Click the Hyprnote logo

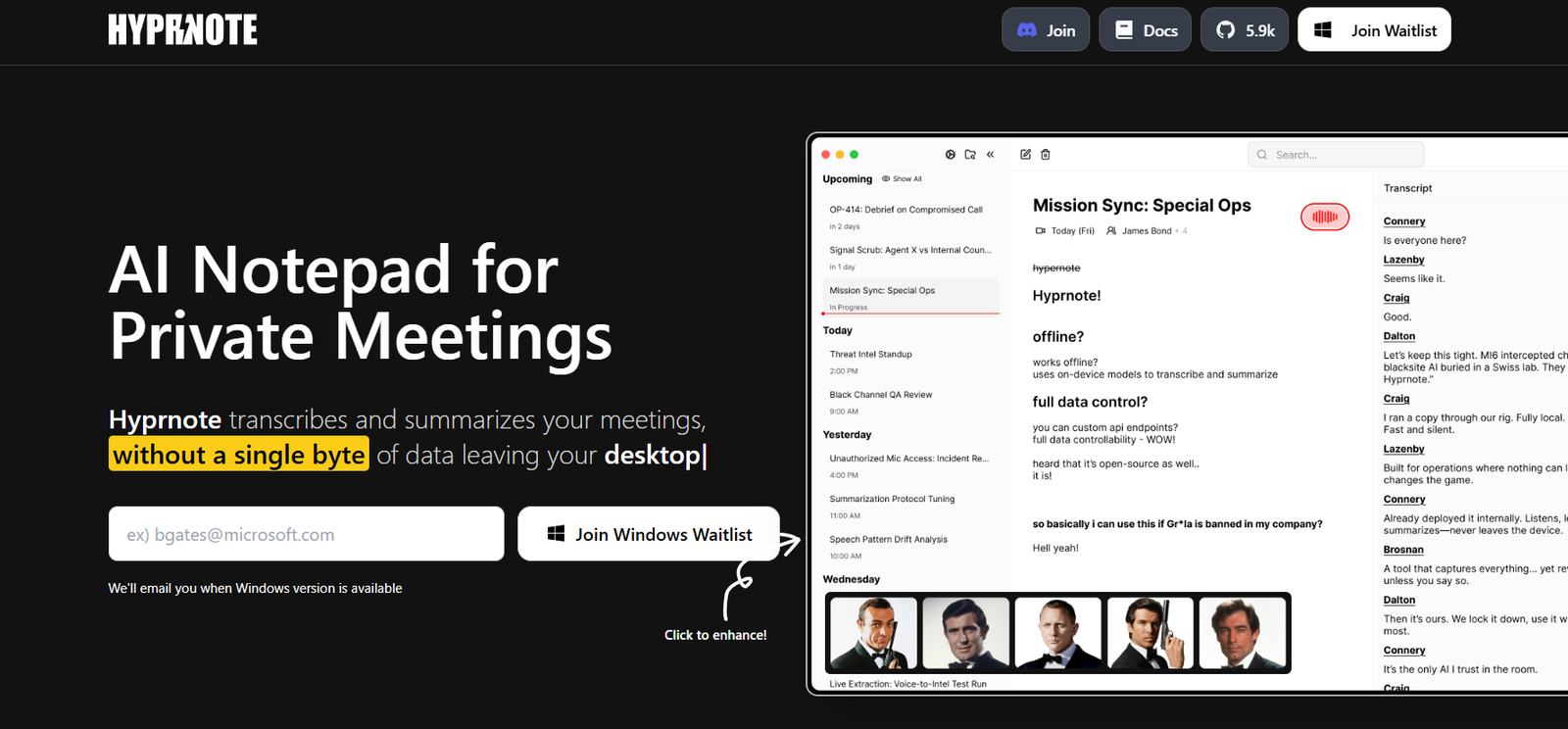[x=183, y=30]
